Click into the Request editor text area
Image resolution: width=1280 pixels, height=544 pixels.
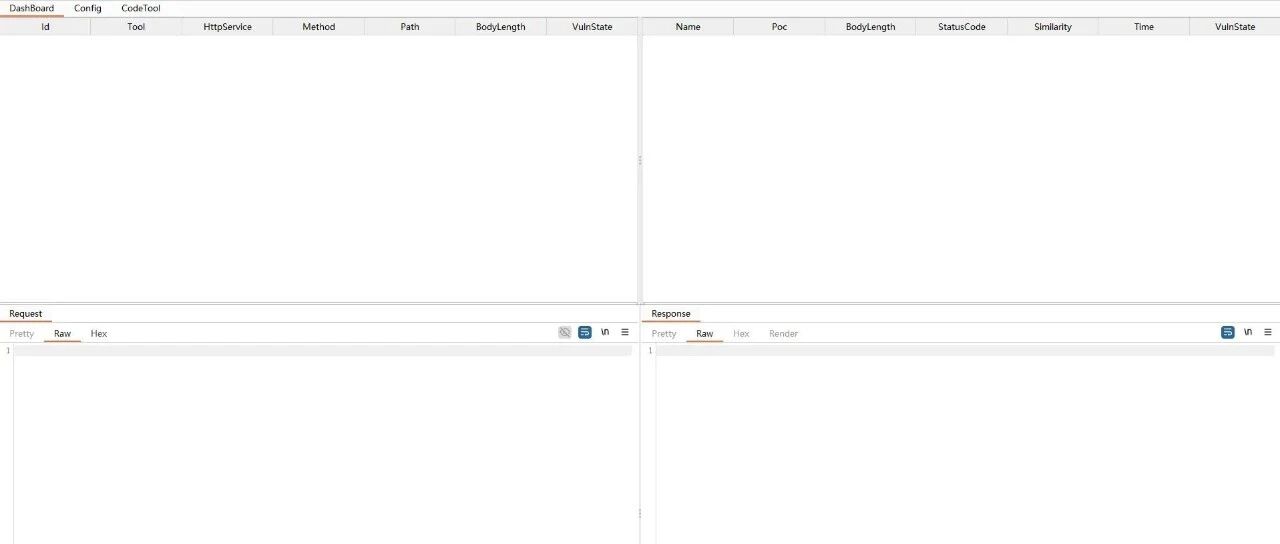tap(323, 445)
